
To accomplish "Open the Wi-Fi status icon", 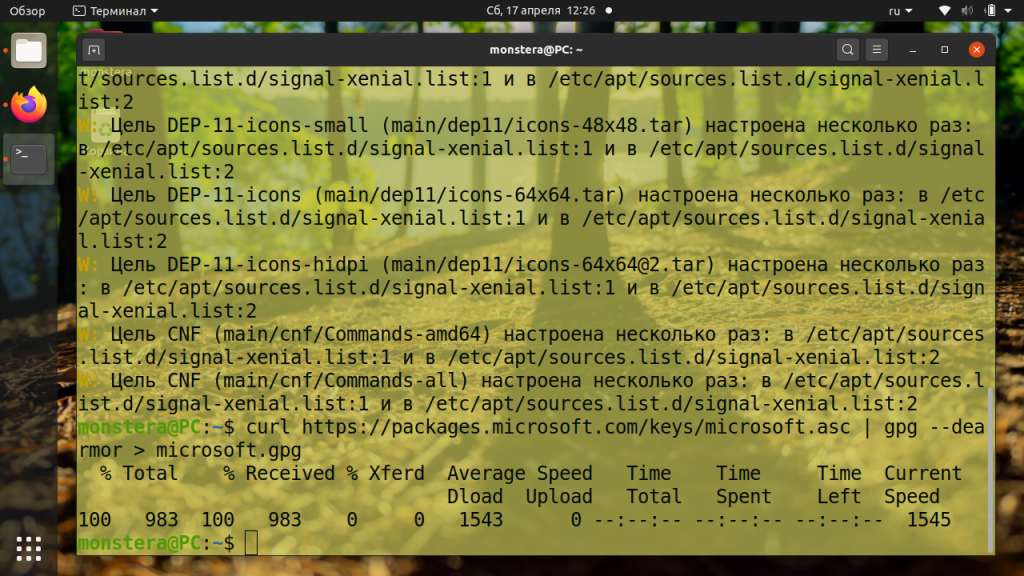I will (x=943, y=9).
